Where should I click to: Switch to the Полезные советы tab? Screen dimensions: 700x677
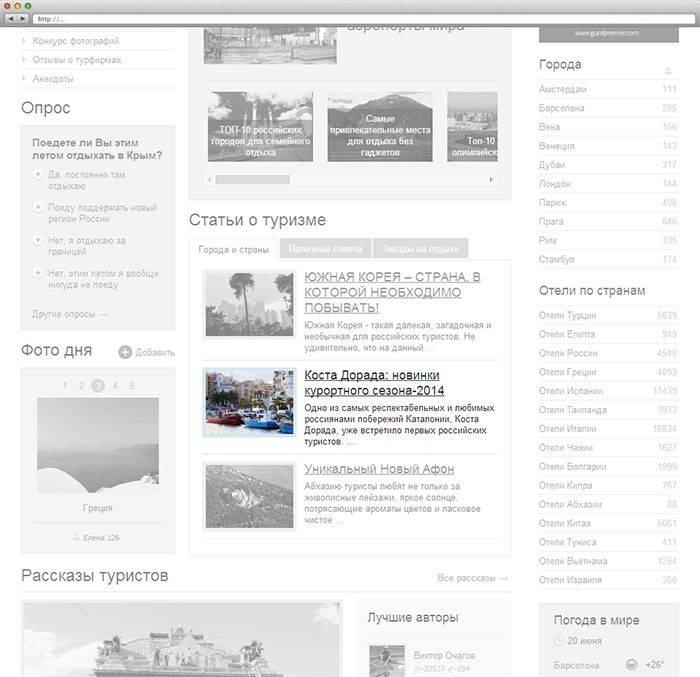coord(325,249)
